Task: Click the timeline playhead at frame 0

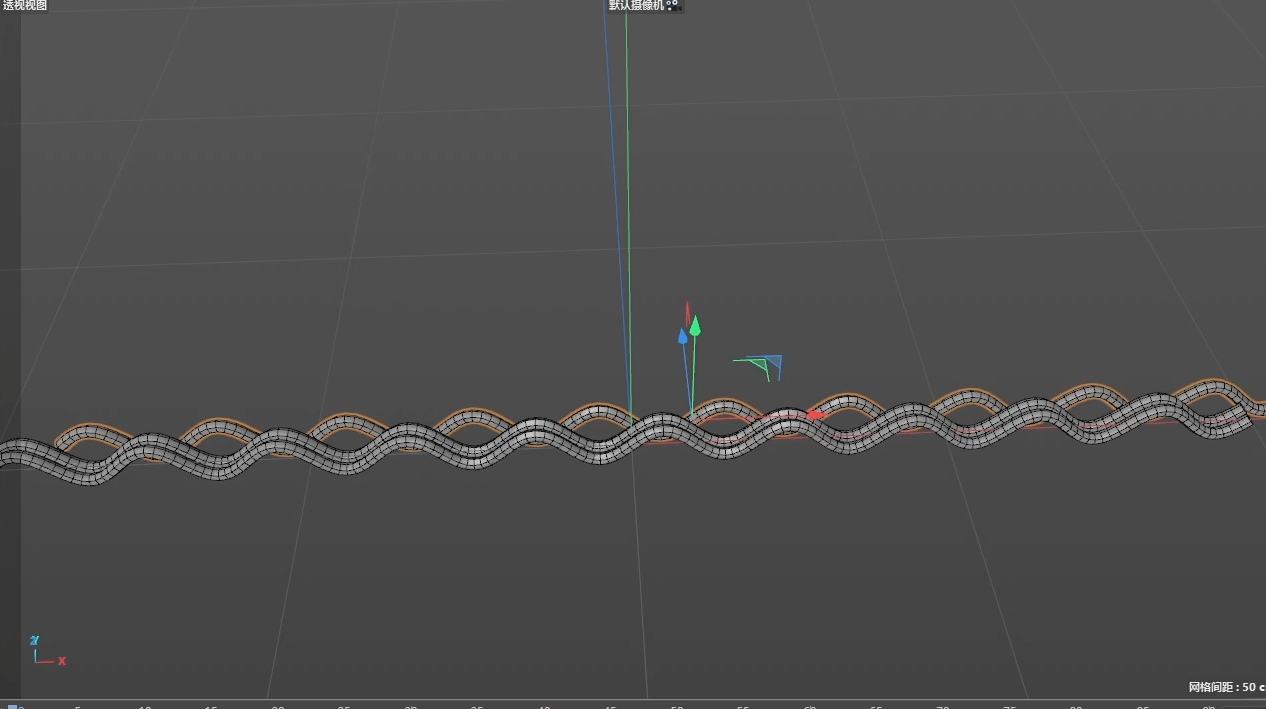Action: pyautogui.click(x=13, y=706)
